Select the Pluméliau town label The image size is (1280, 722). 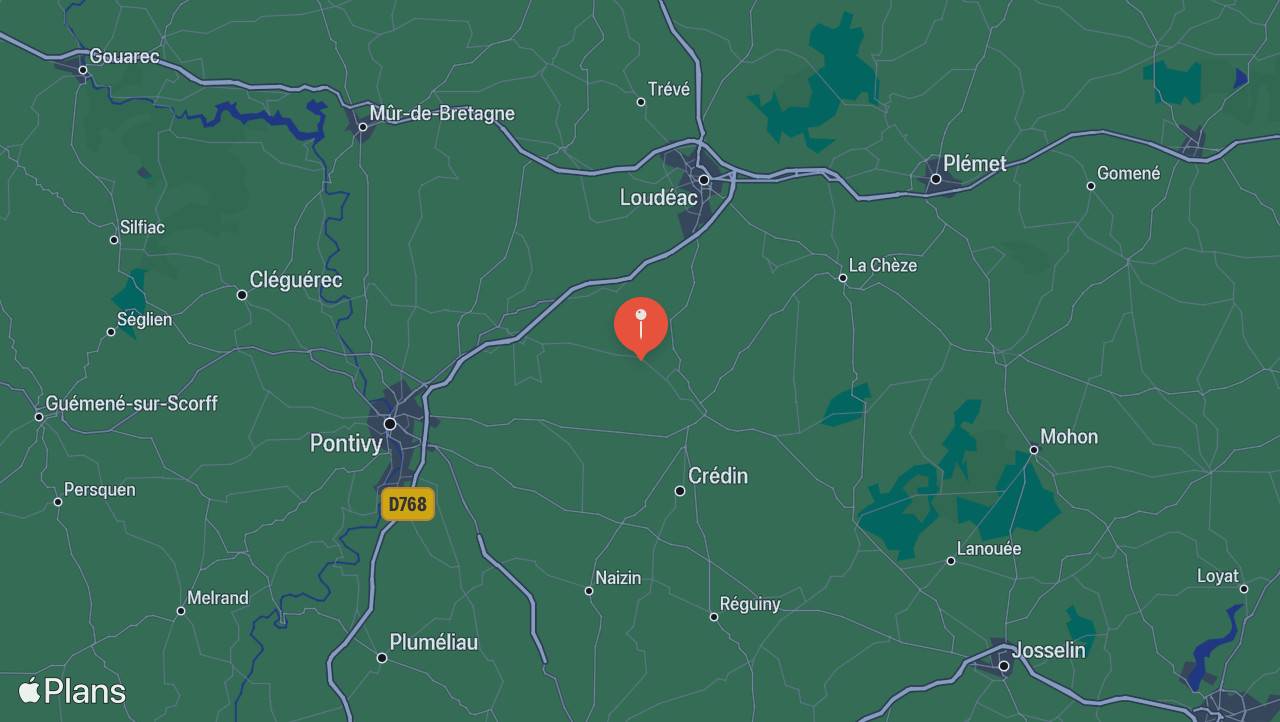click(x=434, y=643)
